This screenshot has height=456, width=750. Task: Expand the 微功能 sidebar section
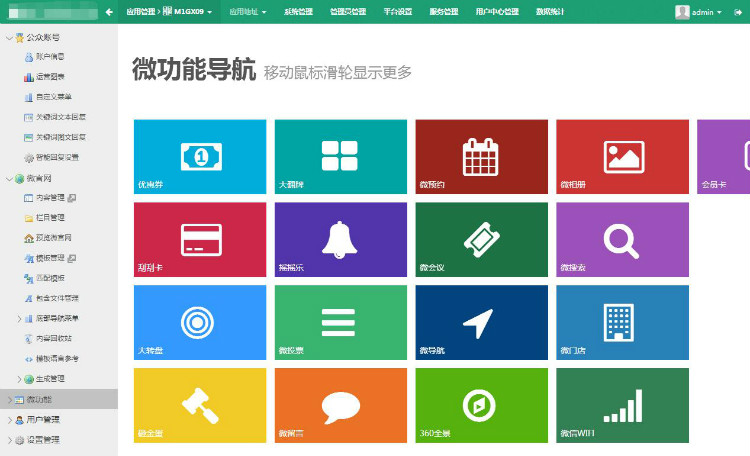10,399
